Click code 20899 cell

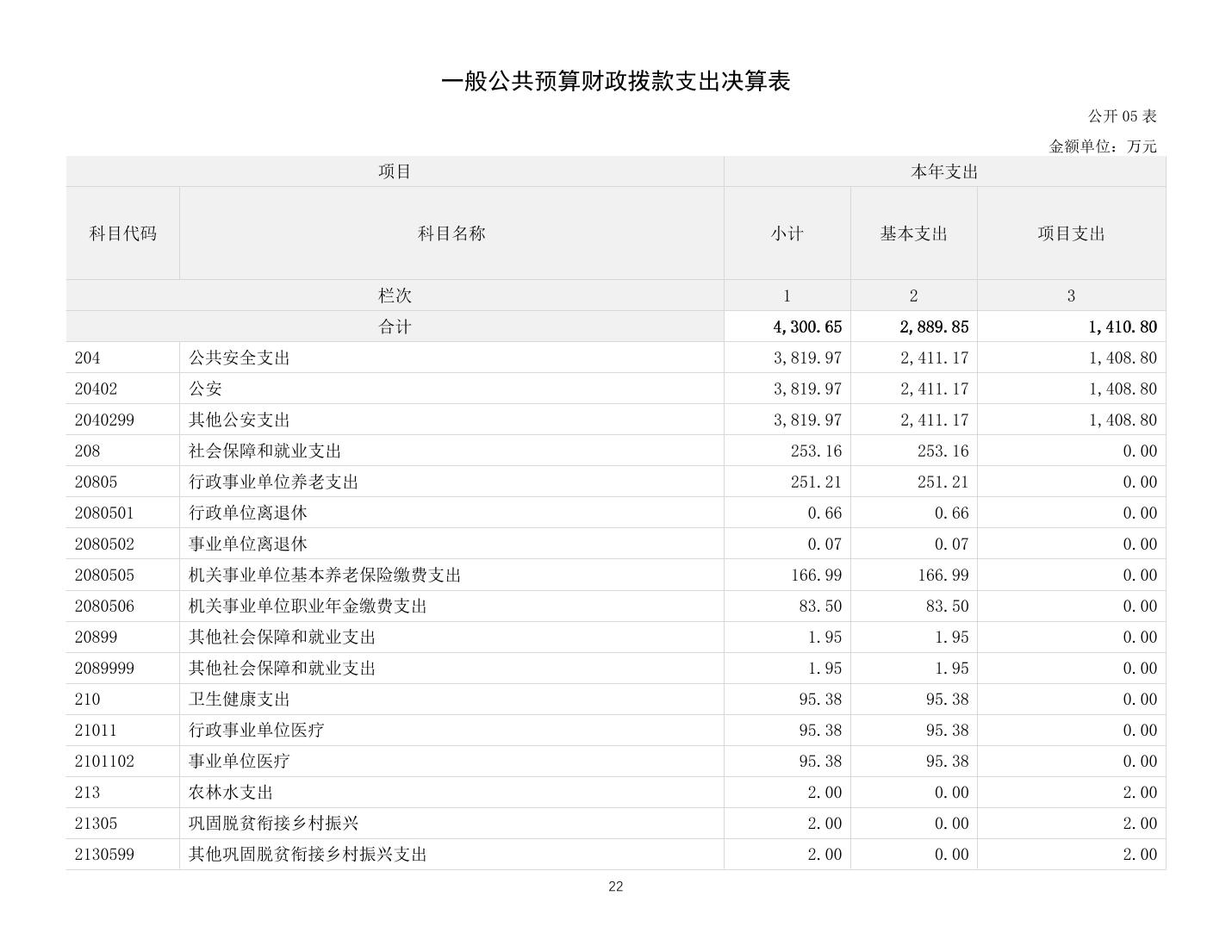click(123, 637)
